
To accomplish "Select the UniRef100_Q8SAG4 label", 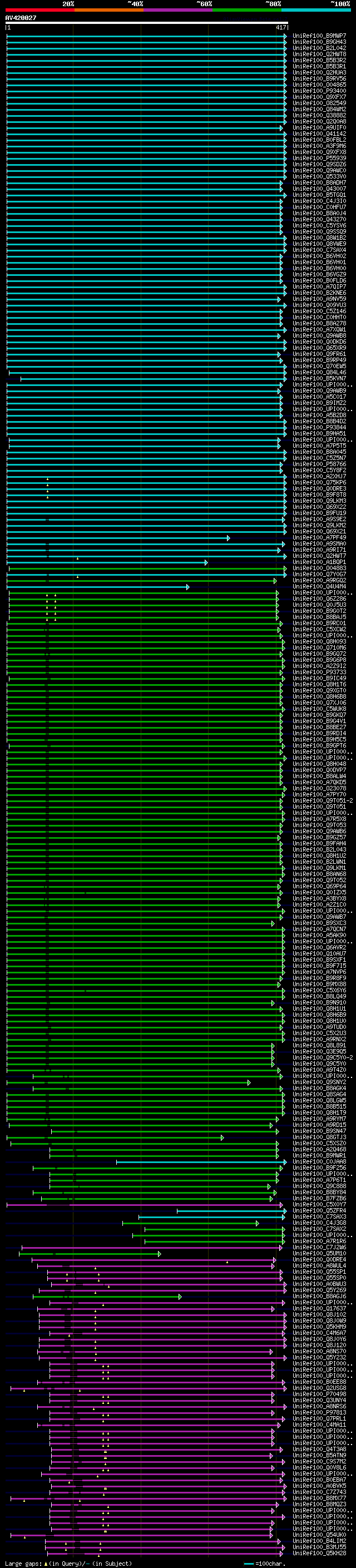I will tap(319, 1095).
